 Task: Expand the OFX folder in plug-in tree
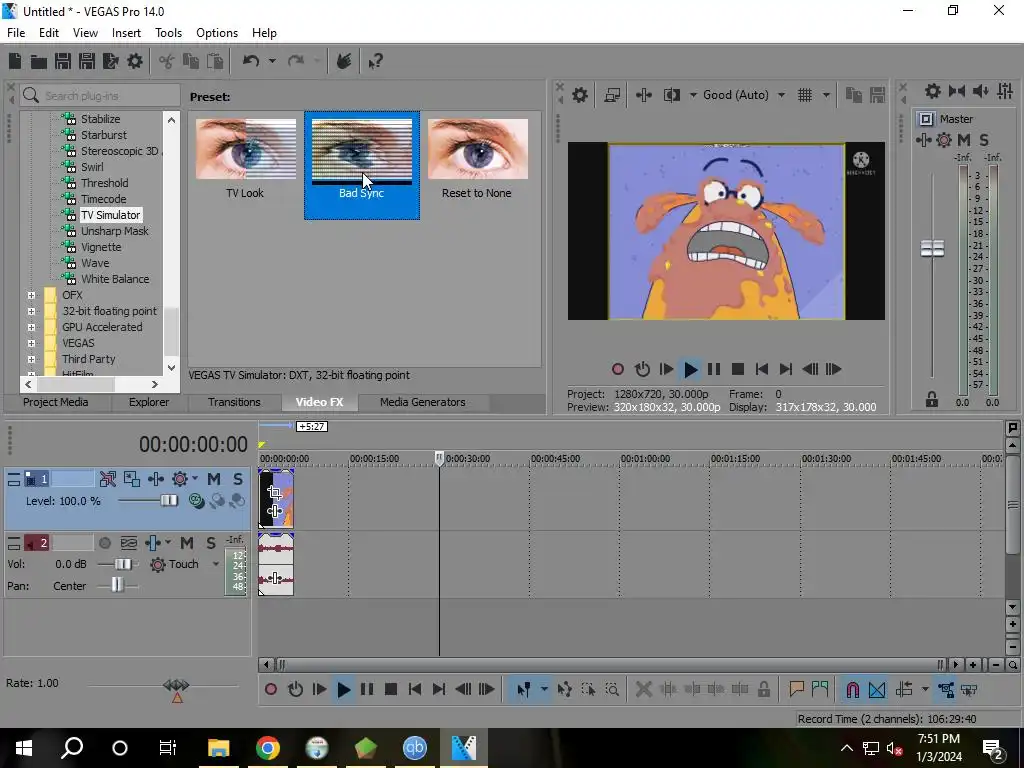point(31,295)
